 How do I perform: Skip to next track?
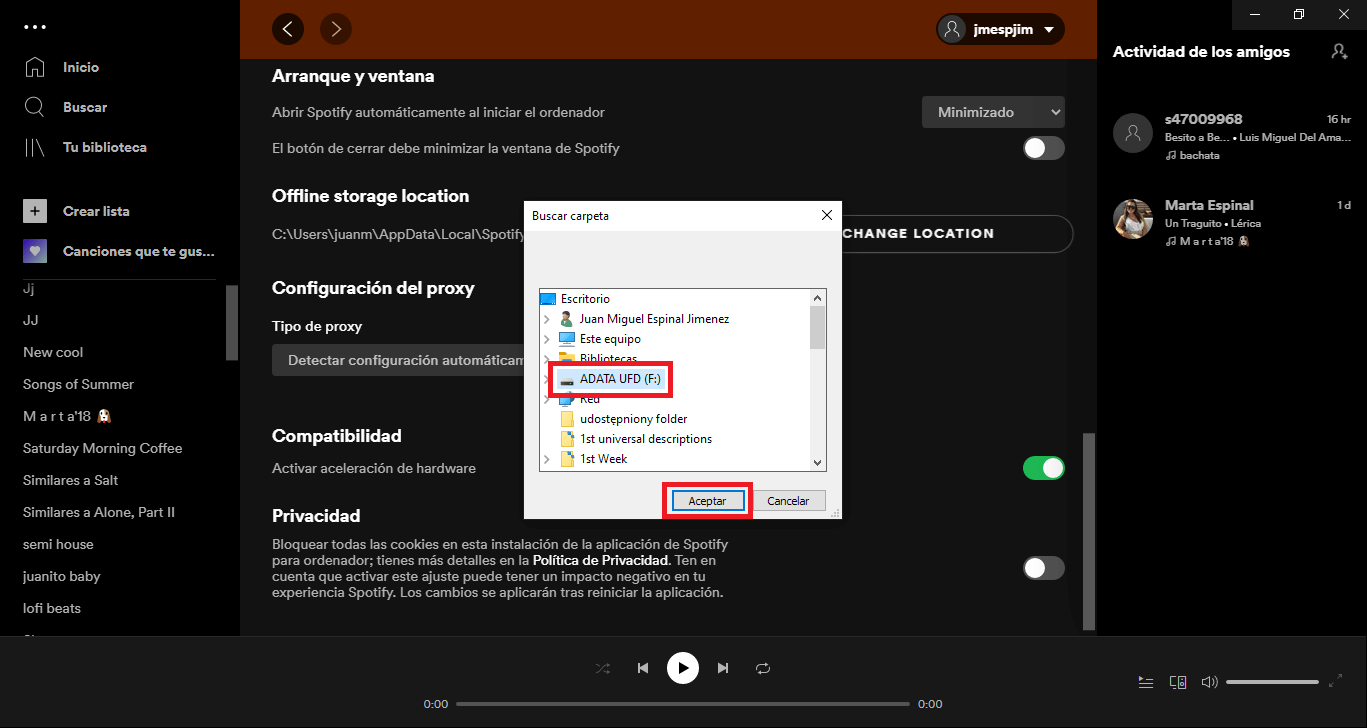tap(723, 668)
